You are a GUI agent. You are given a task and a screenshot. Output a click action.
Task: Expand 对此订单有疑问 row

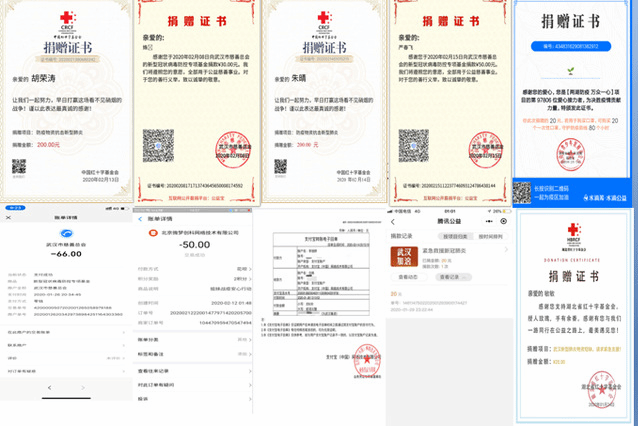(190, 383)
